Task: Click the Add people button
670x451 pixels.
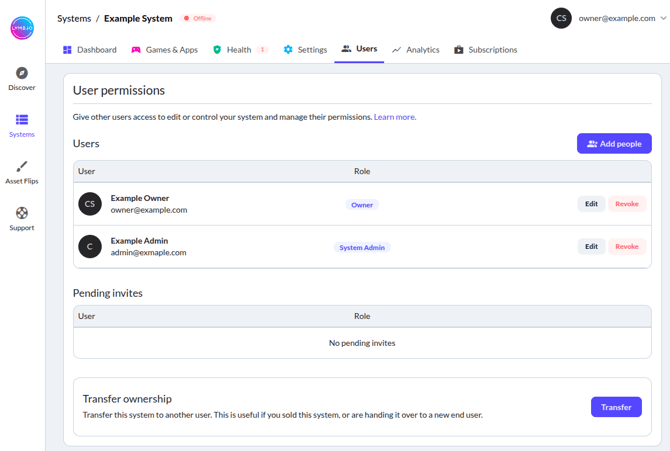Action: click(614, 144)
